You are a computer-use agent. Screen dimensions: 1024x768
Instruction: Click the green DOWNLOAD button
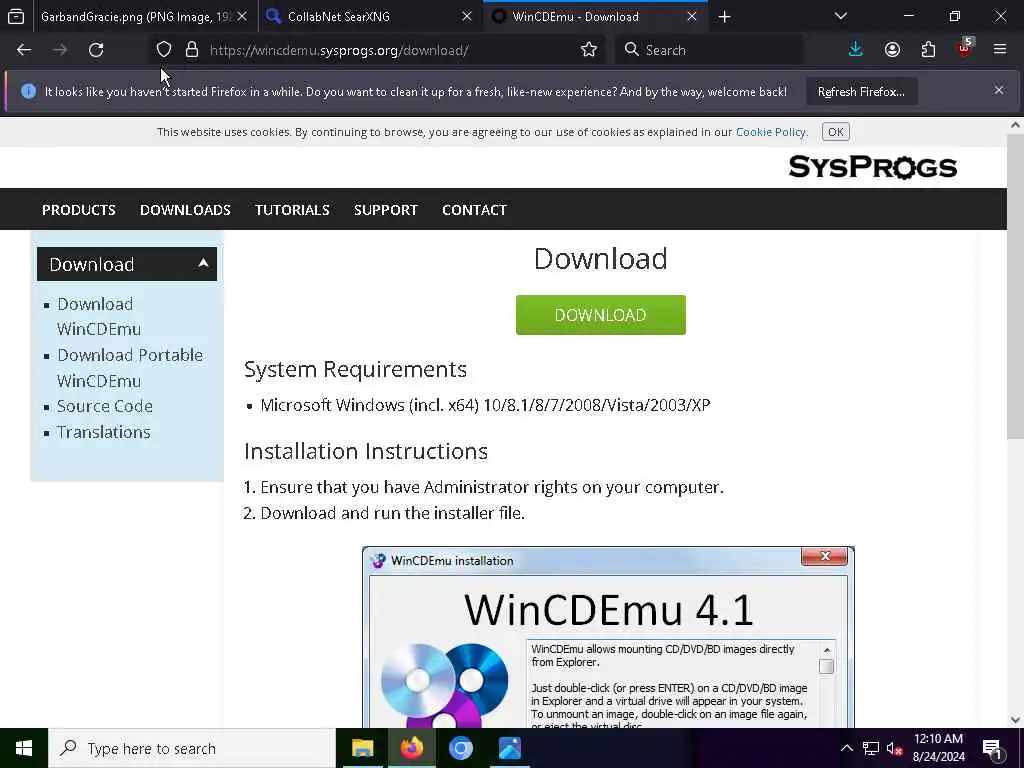coord(600,315)
